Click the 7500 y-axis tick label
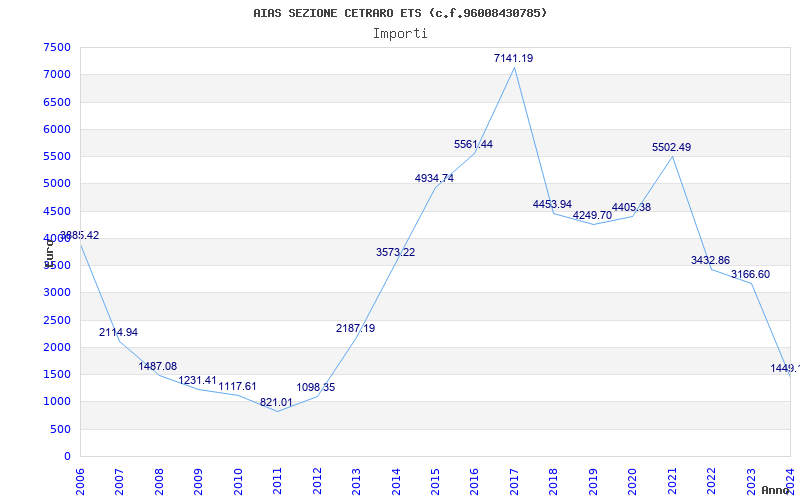The width and height of the screenshot is (800, 500). (x=57, y=47)
